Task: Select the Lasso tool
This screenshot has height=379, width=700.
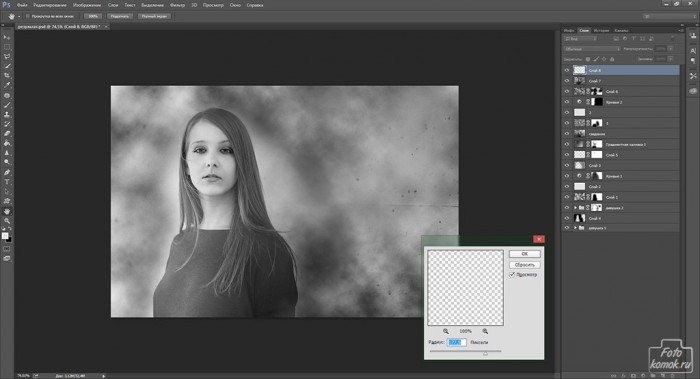Action: pyautogui.click(x=7, y=57)
